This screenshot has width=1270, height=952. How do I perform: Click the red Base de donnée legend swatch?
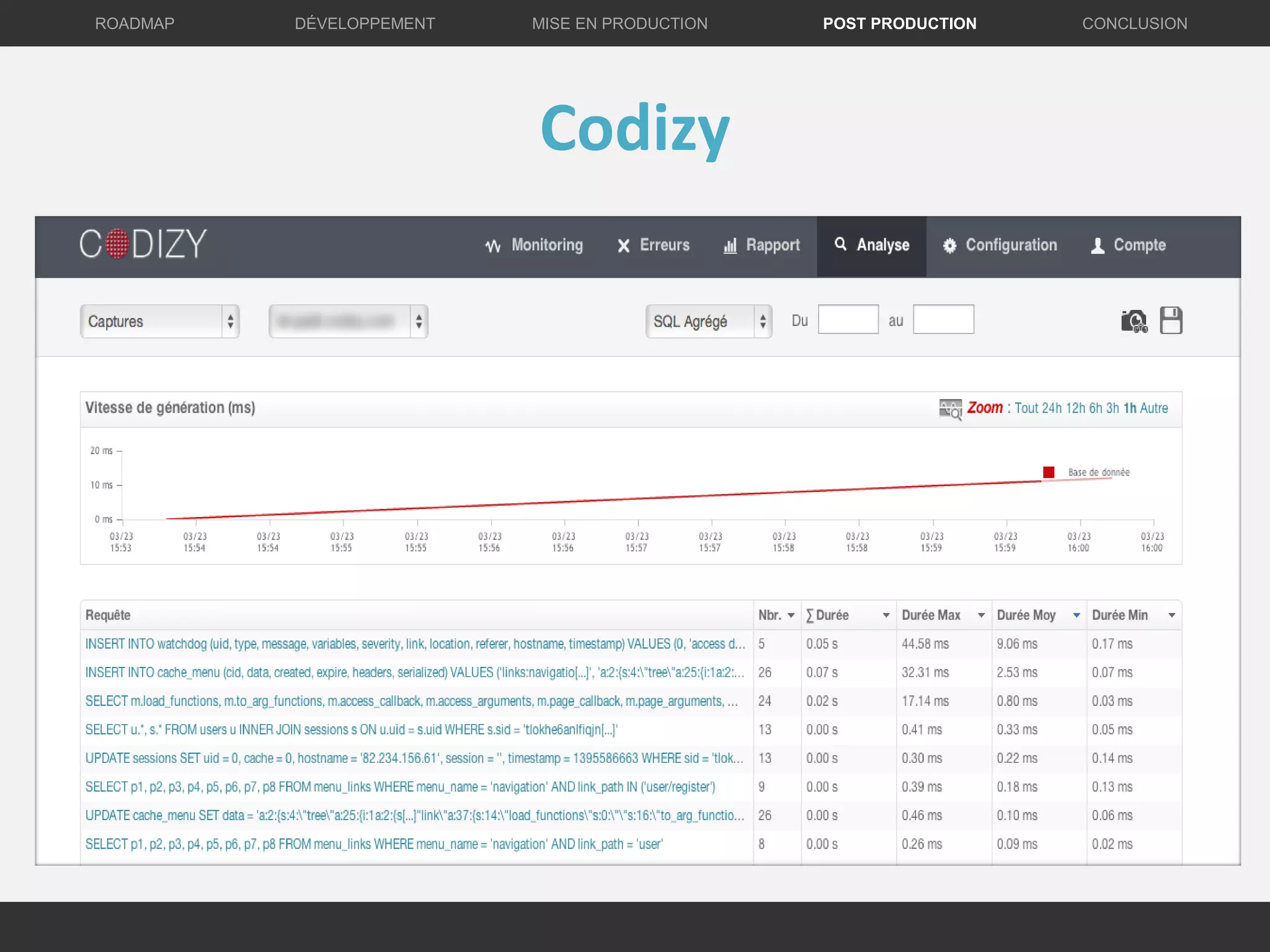pyautogui.click(x=1049, y=472)
